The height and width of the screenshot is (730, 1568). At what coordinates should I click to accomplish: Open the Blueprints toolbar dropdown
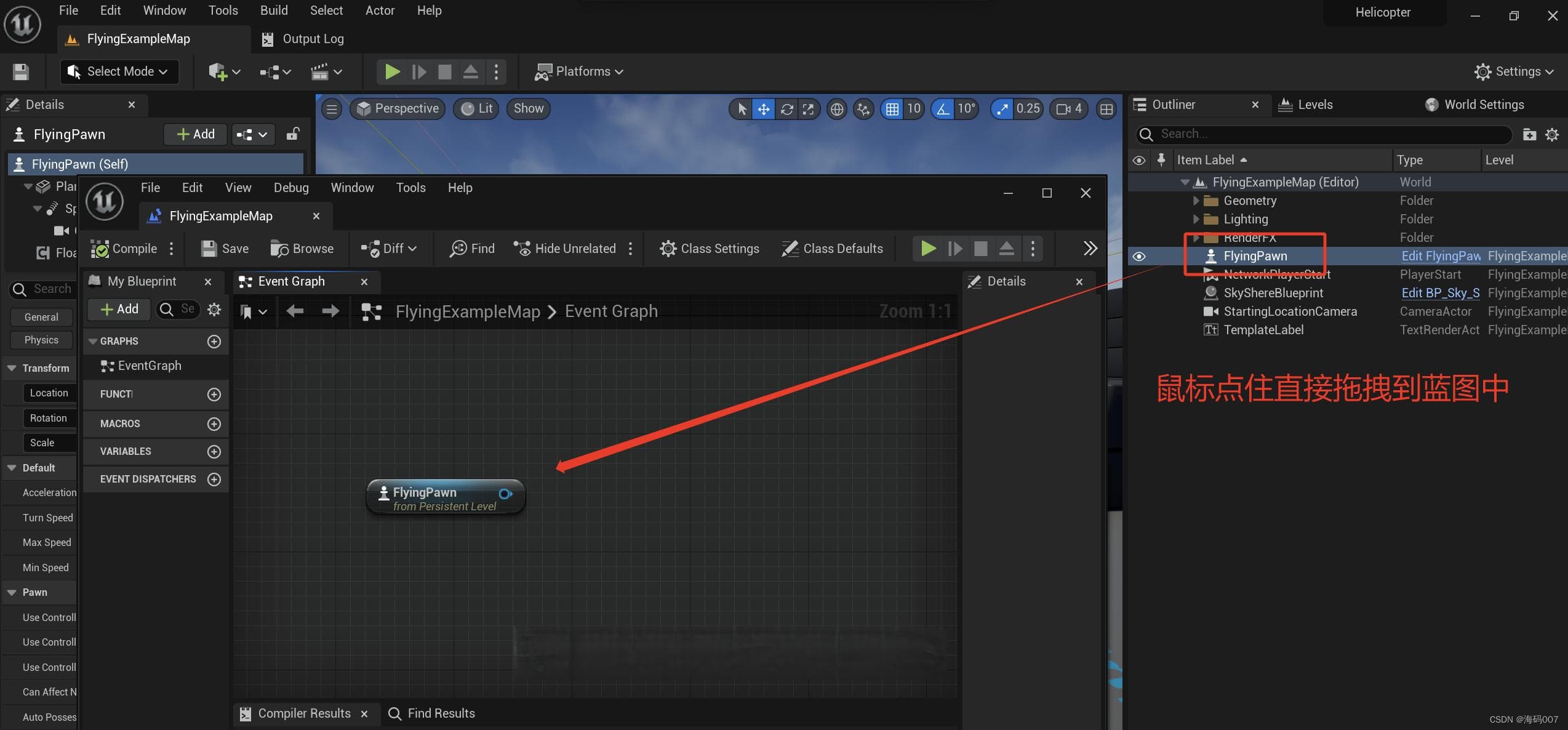[x=274, y=71]
